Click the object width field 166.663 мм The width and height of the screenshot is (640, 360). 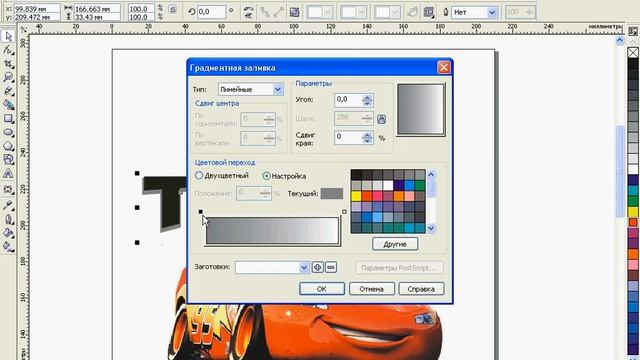[97, 8]
